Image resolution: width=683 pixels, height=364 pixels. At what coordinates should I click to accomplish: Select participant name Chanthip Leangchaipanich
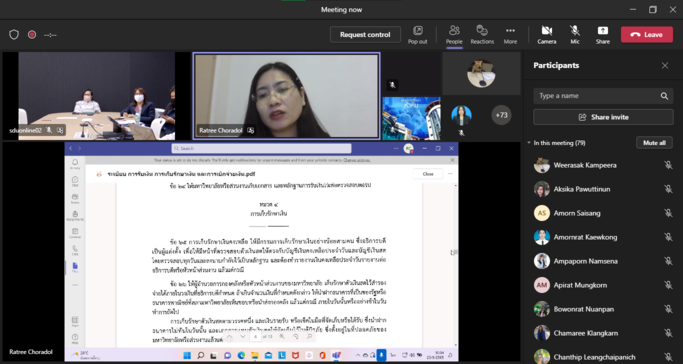click(x=595, y=357)
